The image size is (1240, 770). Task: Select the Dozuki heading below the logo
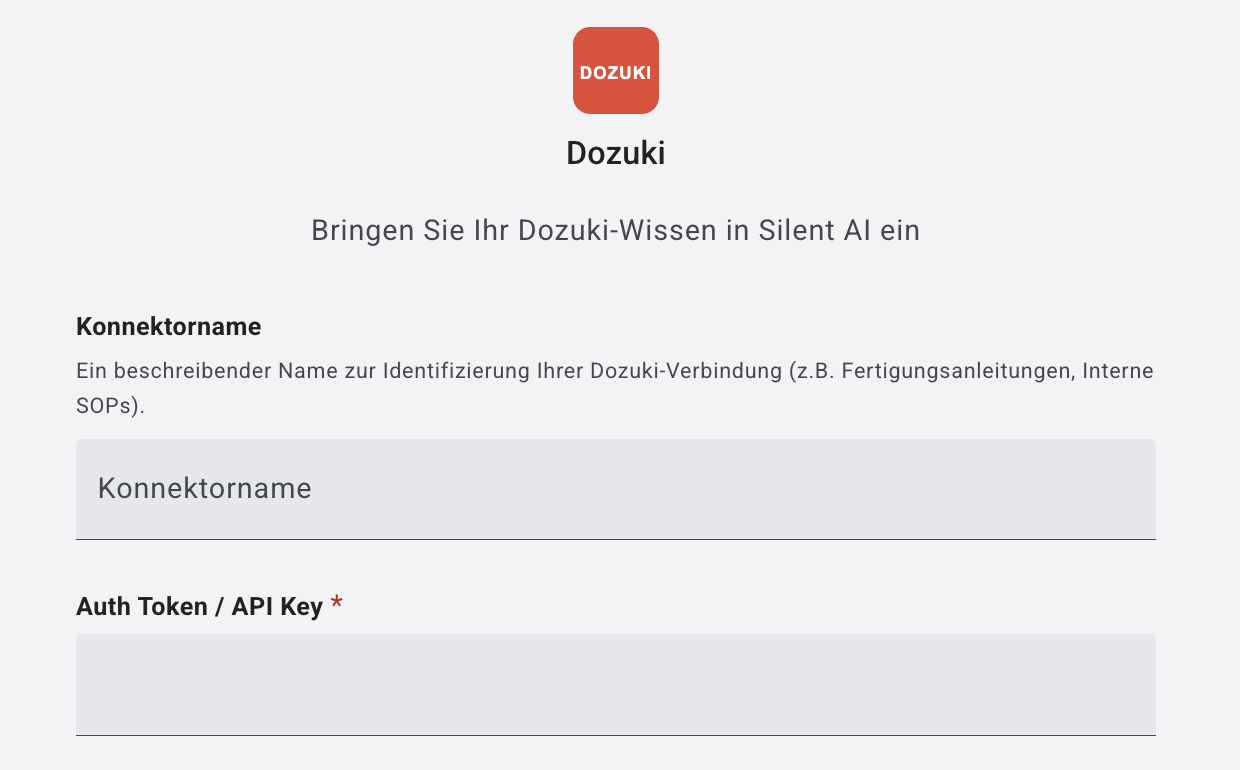pos(615,153)
